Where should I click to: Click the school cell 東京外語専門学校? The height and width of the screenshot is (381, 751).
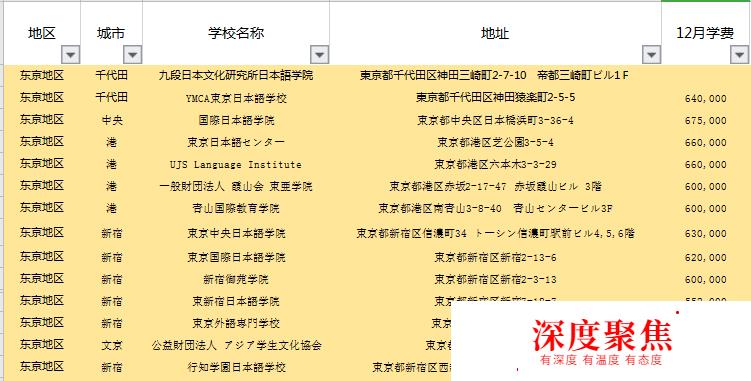[x=236, y=323]
